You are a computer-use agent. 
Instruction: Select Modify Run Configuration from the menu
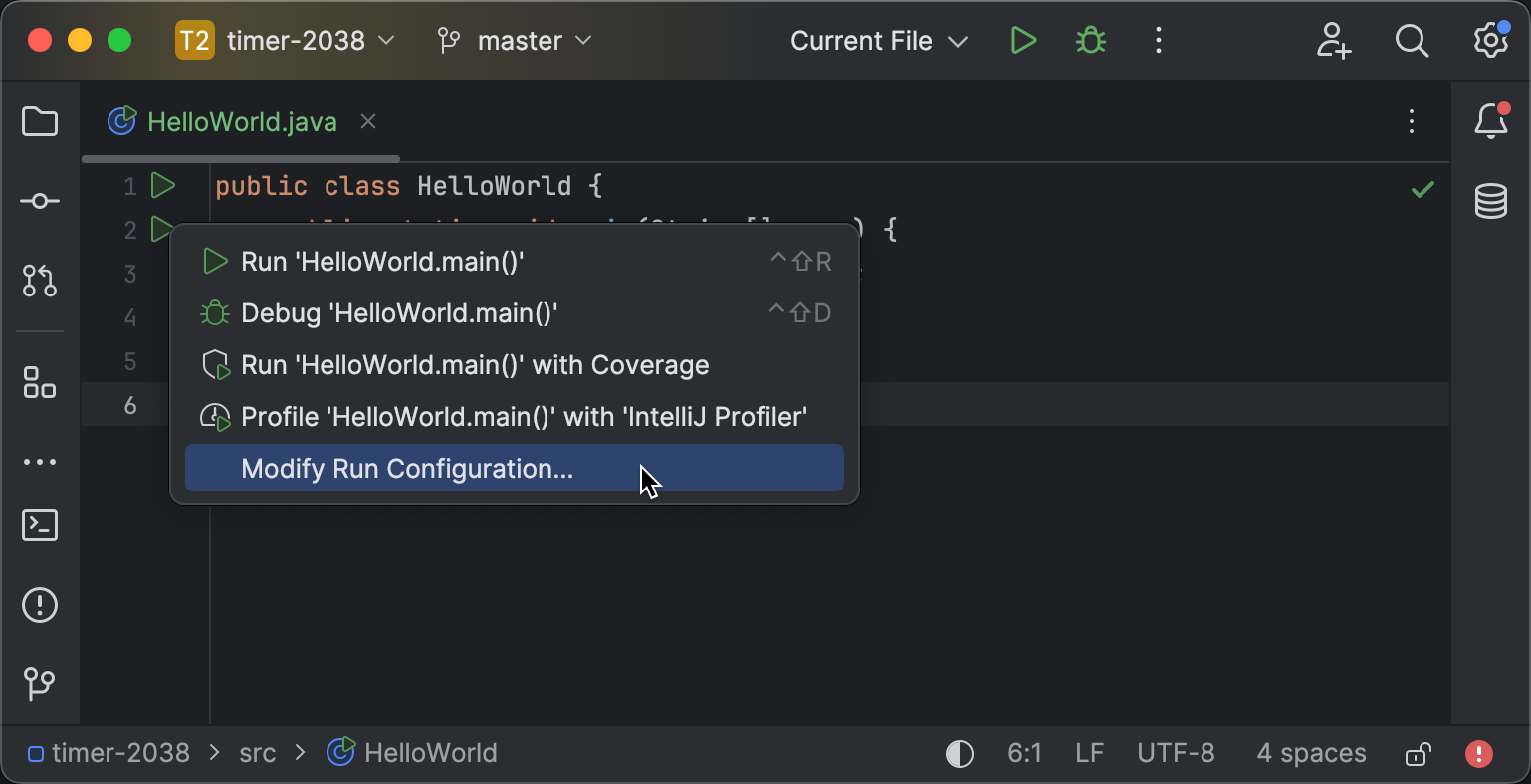pyautogui.click(x=407, y=468)
